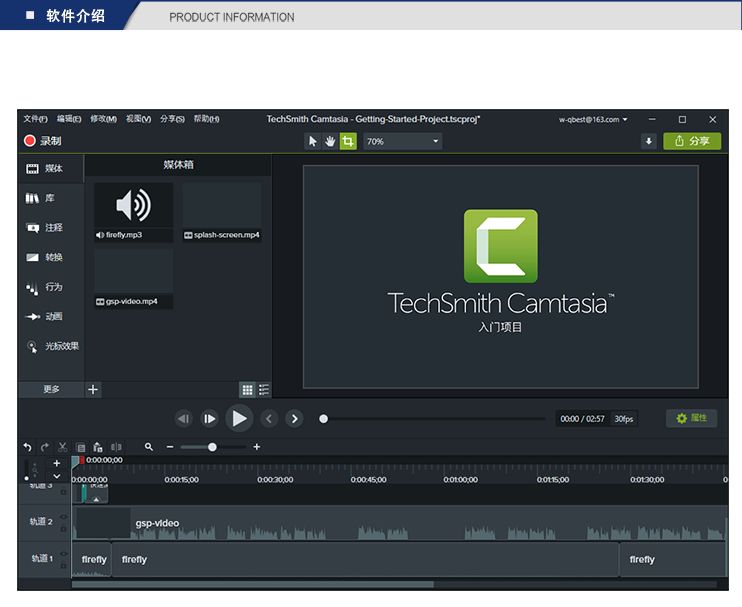Open the 修改(M) menu

coord(103,119)
